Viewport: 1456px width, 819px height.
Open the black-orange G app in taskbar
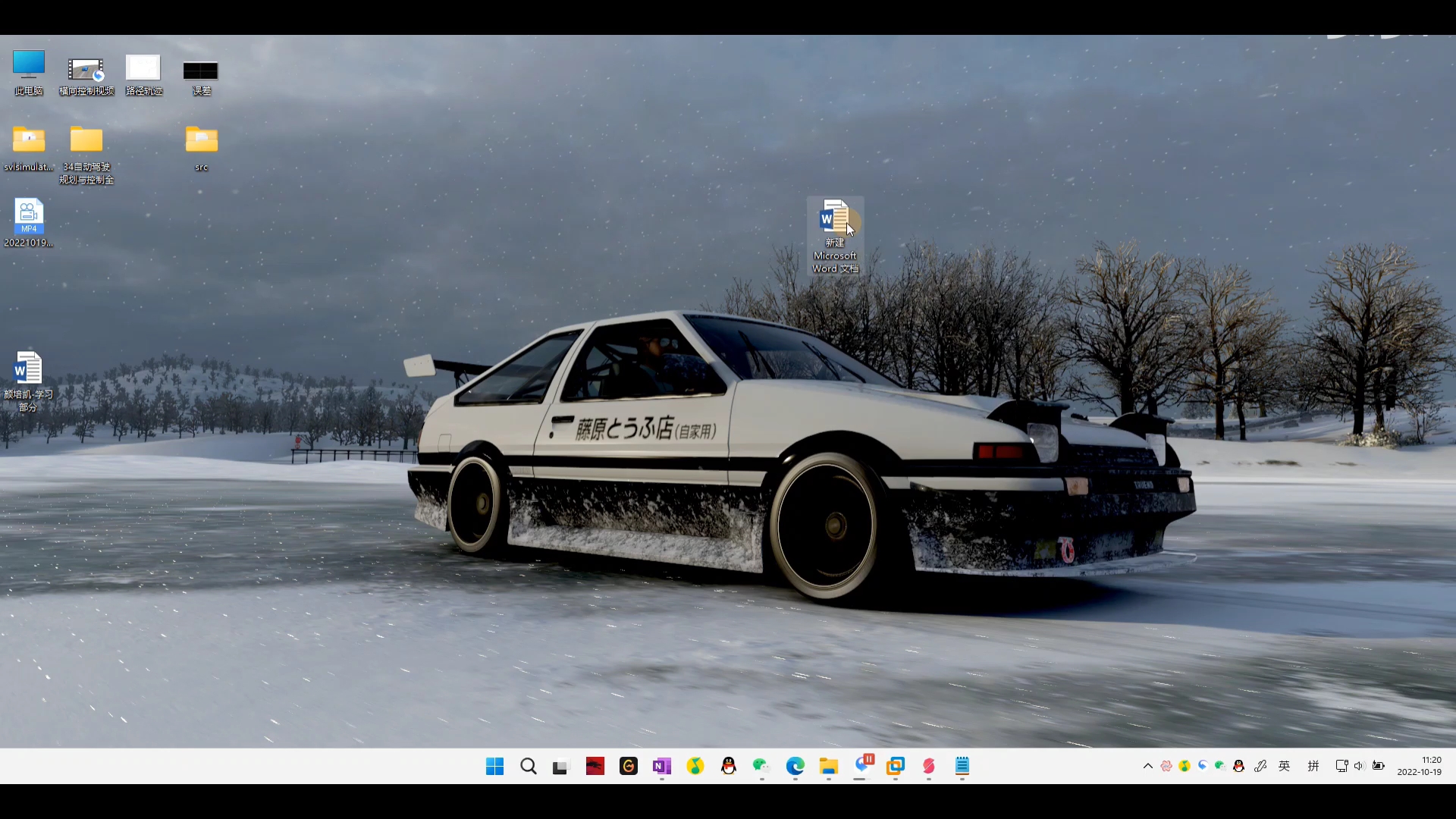click(629, 767)
